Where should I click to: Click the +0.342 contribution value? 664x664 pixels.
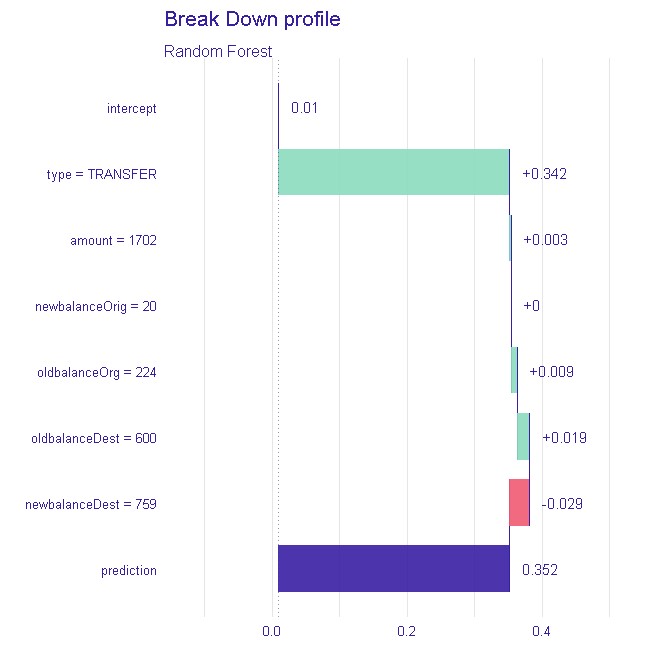click(545, 174)
